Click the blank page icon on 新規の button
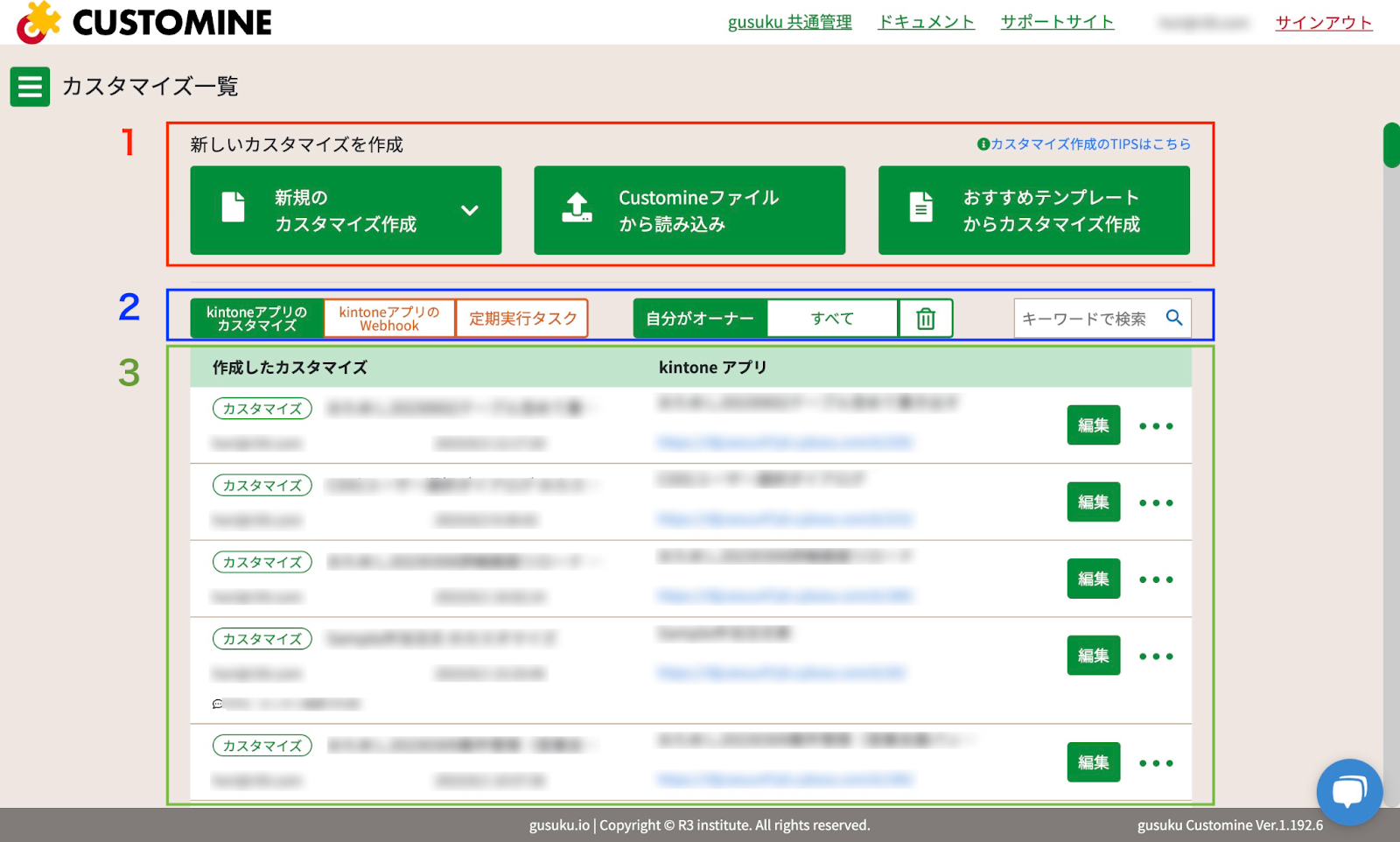Image resolution: width=1400 pixels, height=842 pixels. tap(233, 207)
